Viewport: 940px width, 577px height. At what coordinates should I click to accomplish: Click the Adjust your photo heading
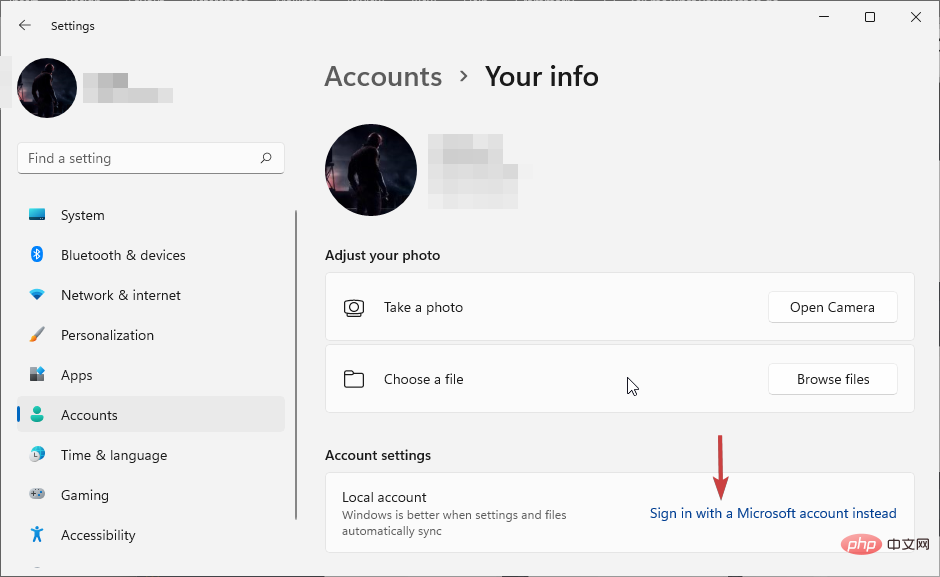point(382,256)
